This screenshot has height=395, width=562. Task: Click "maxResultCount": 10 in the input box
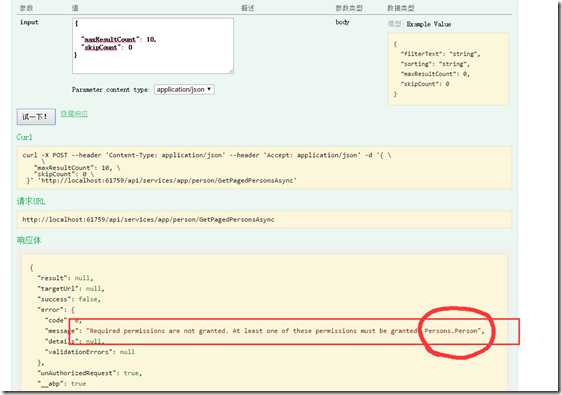pyautogui.click(x=119, y=39)
